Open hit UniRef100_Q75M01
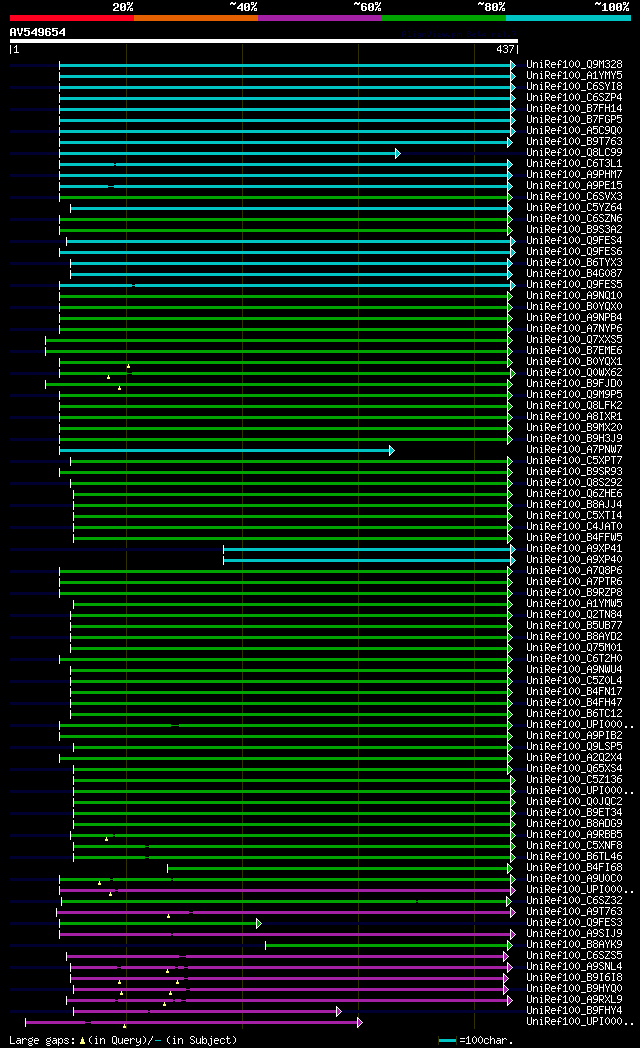The image size is (640, 1048). [x=574, y=648]
